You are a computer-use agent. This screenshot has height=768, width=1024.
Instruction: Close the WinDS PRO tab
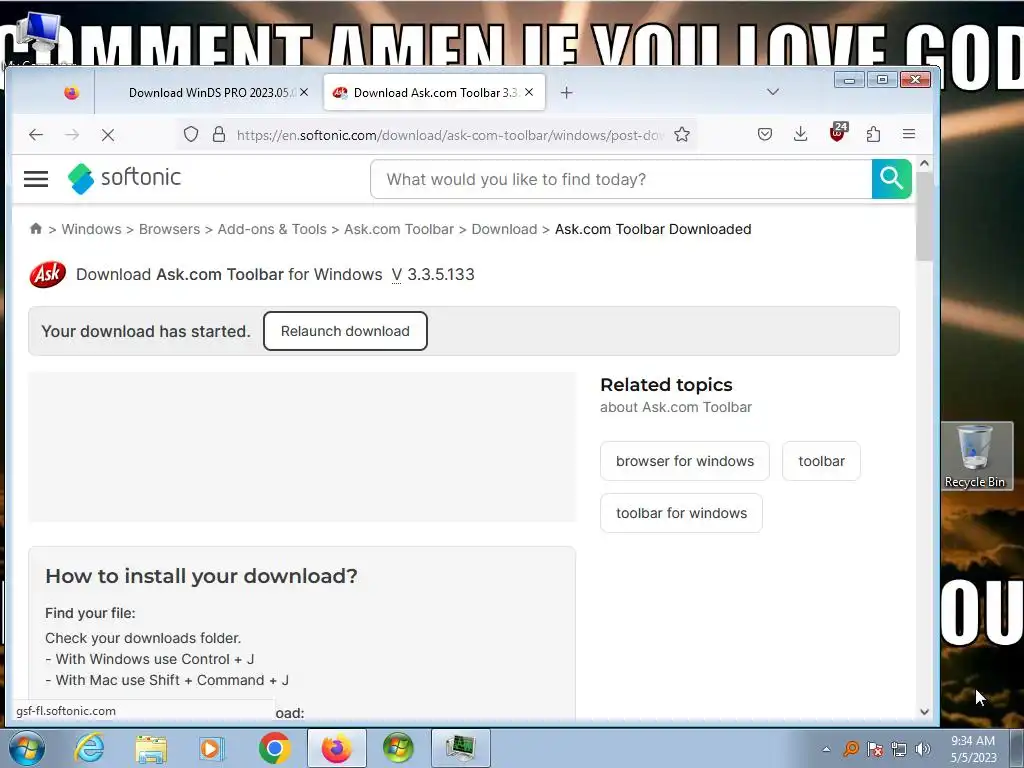tap(304, 93)
